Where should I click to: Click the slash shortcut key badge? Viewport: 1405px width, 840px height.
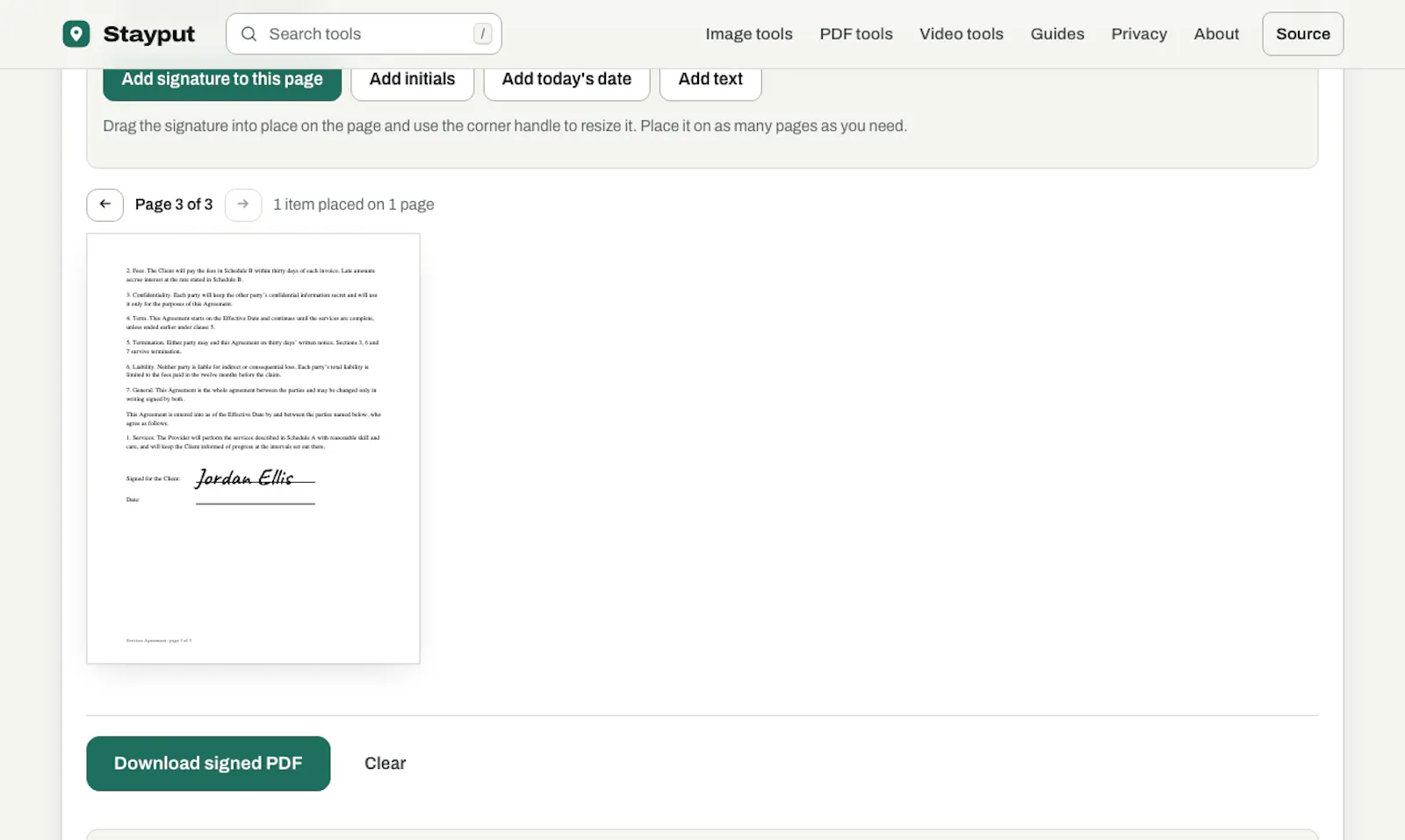[482, 33]
